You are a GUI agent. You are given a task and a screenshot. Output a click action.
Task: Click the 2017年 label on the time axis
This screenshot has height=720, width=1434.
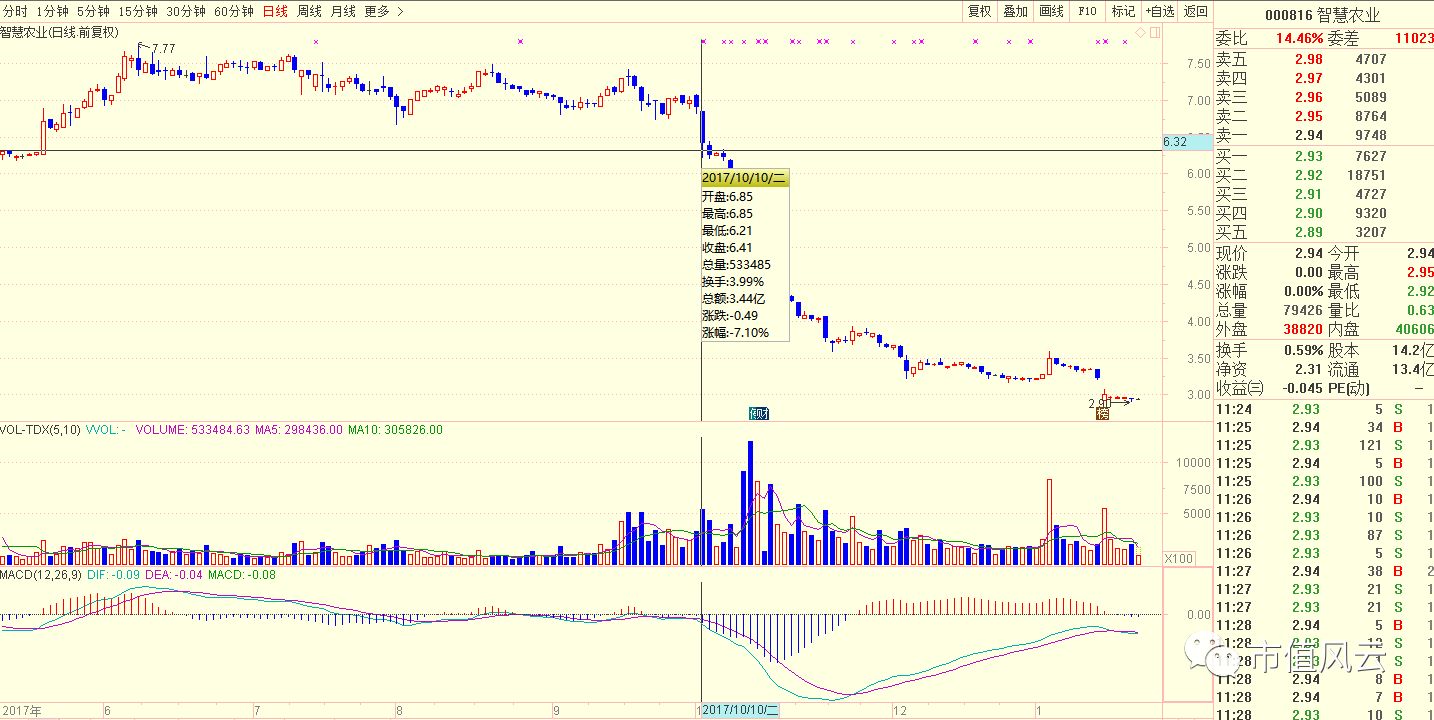point(21,711)
